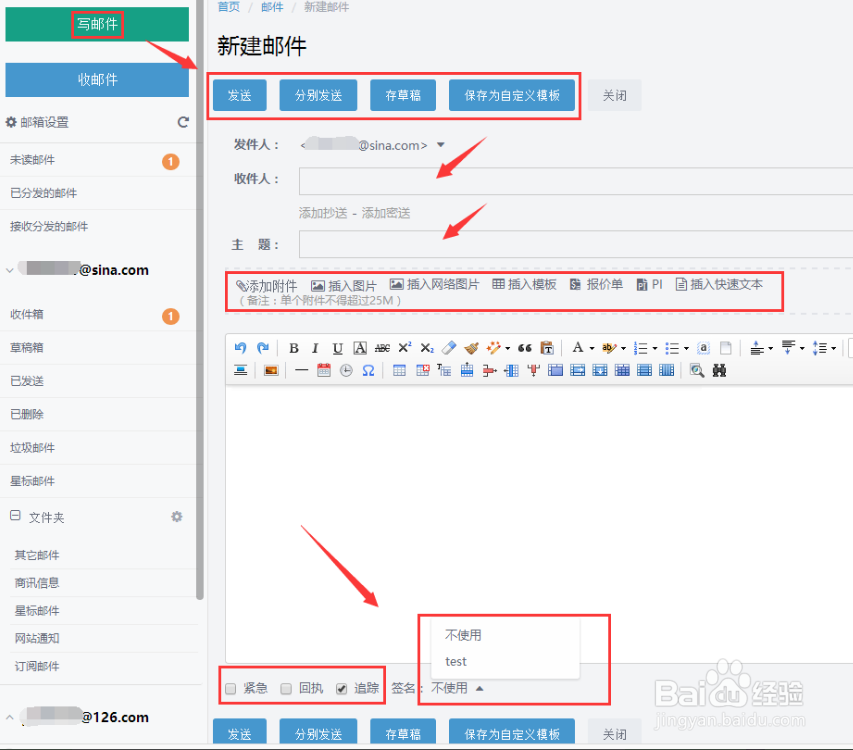Open the 签名 signature dropdown
This screenshot has height=750, width=853.
tap(457, 688)
